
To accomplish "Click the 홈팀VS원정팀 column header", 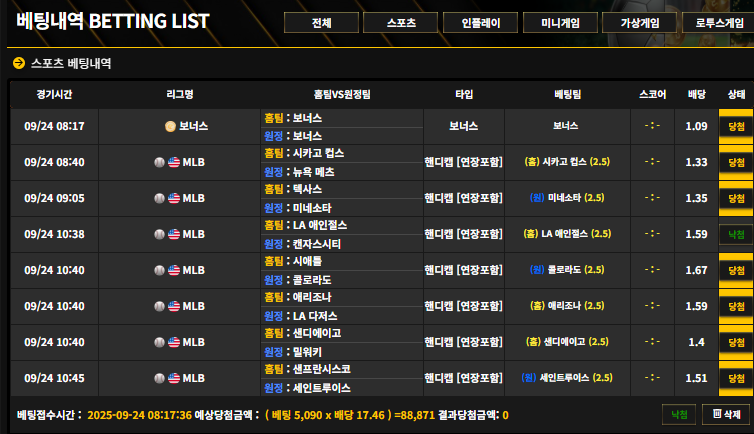I will tap(342, 94).
